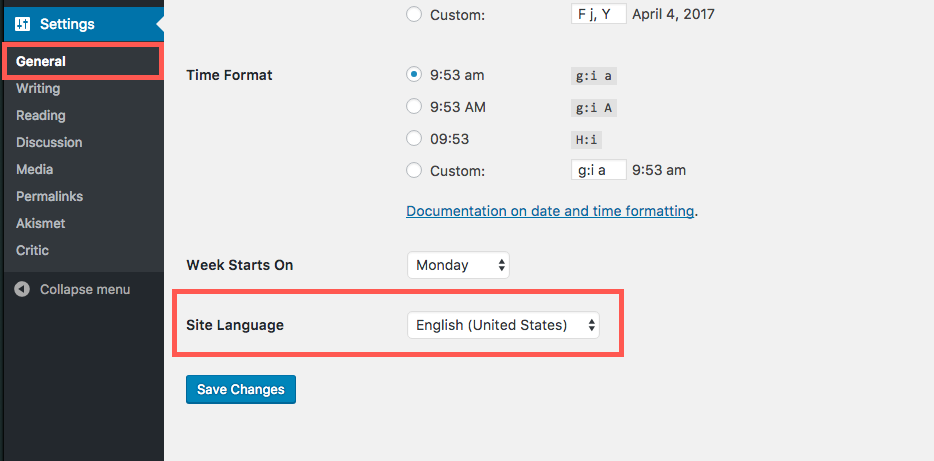Open the Akismet settings item
Screen dimensions: 934x461
(x=41, y=223)
